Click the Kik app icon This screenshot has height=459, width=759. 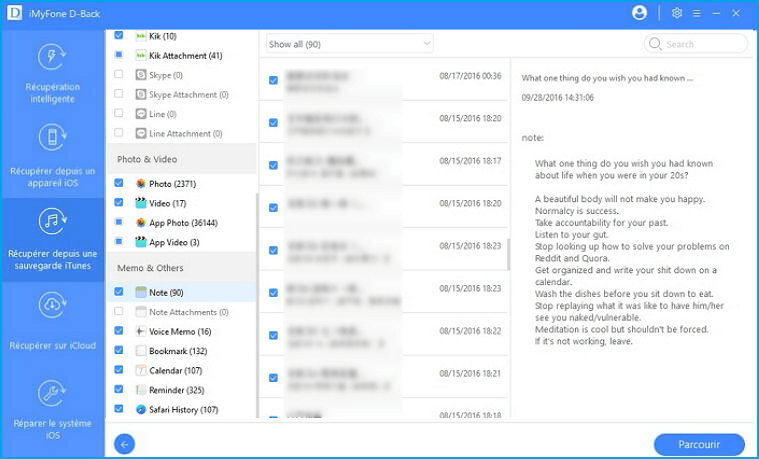click(141, 36)
